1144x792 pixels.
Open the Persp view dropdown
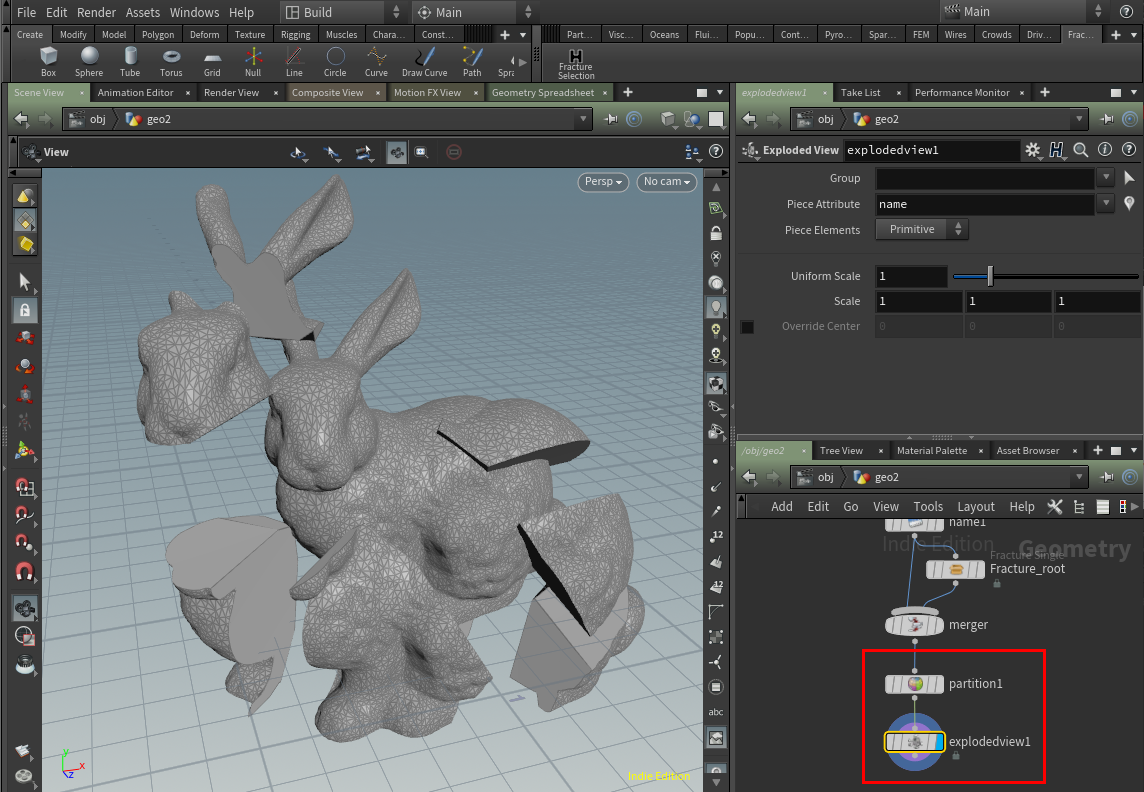[x=603, y=182]
